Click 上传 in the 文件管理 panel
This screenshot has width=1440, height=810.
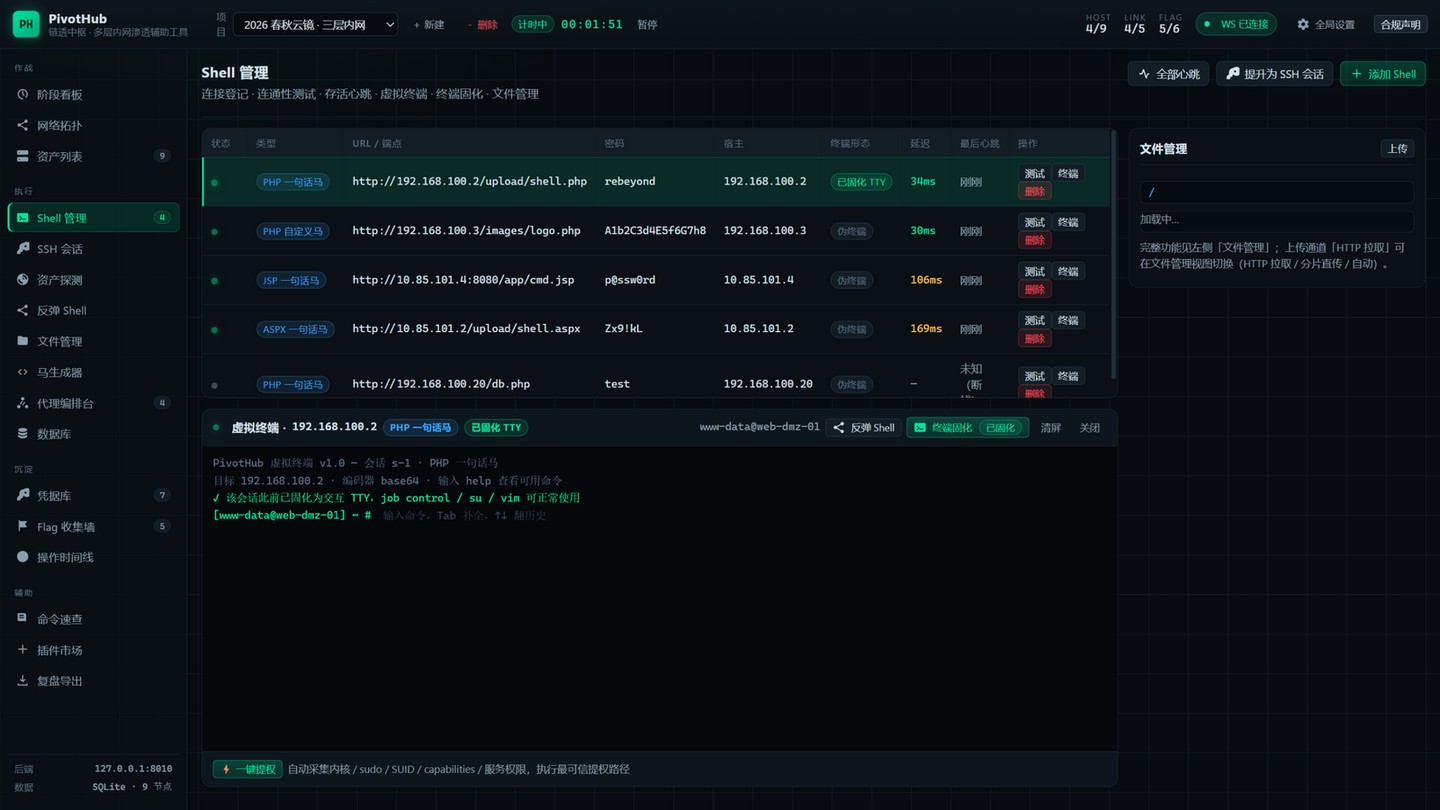1397,149
